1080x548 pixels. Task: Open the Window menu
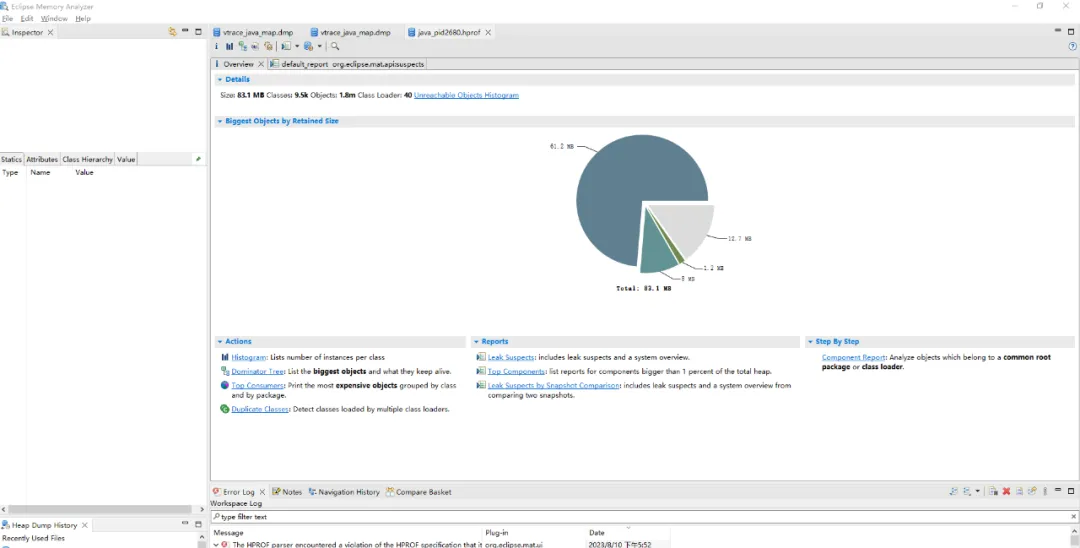pyautogui.click(x=54, y=19)
